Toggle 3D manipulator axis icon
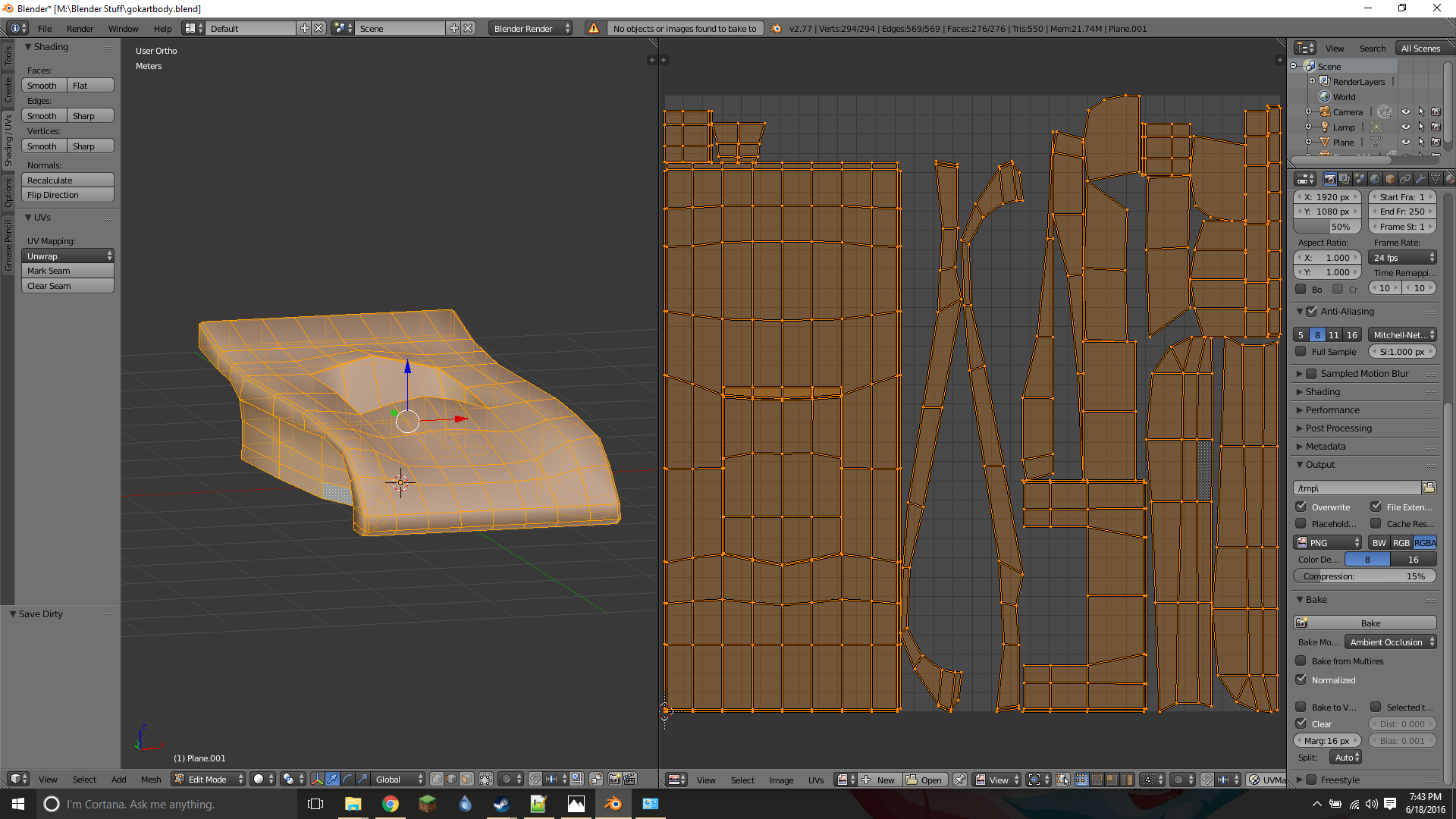The width and height of the screenshot is (1456, 819). tap(318, 779)
